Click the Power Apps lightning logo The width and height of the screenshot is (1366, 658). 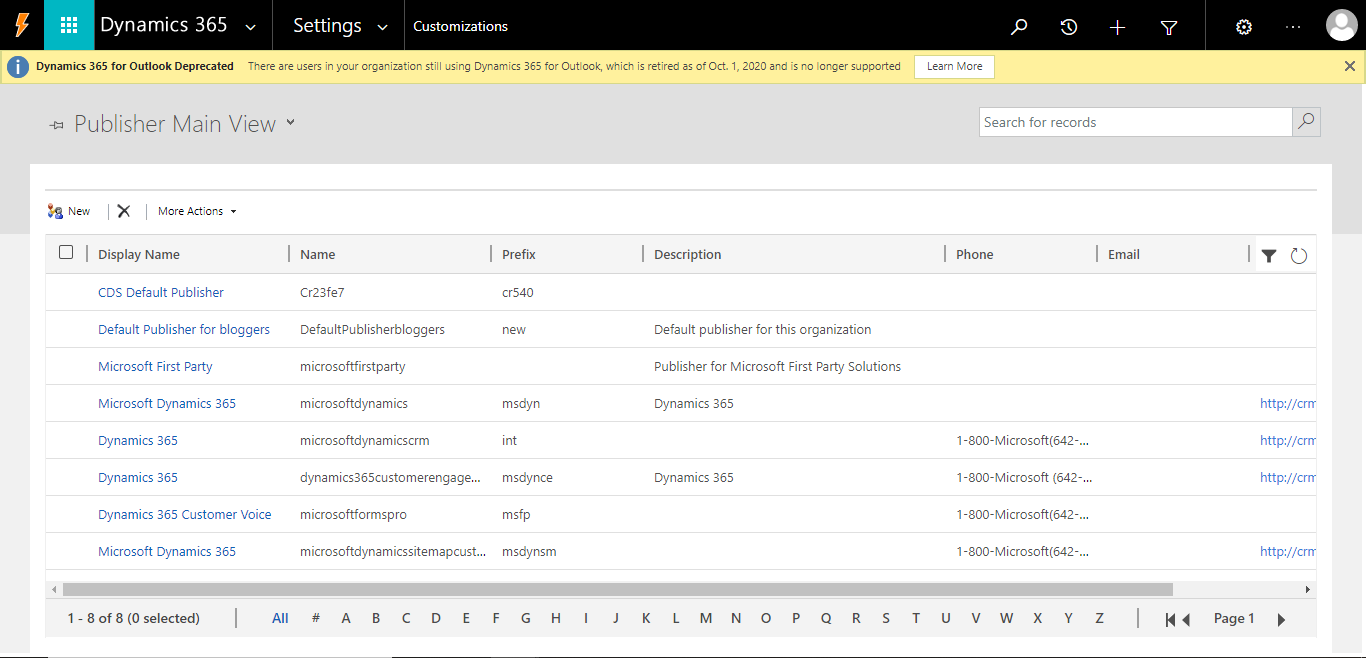click(21, 26)
